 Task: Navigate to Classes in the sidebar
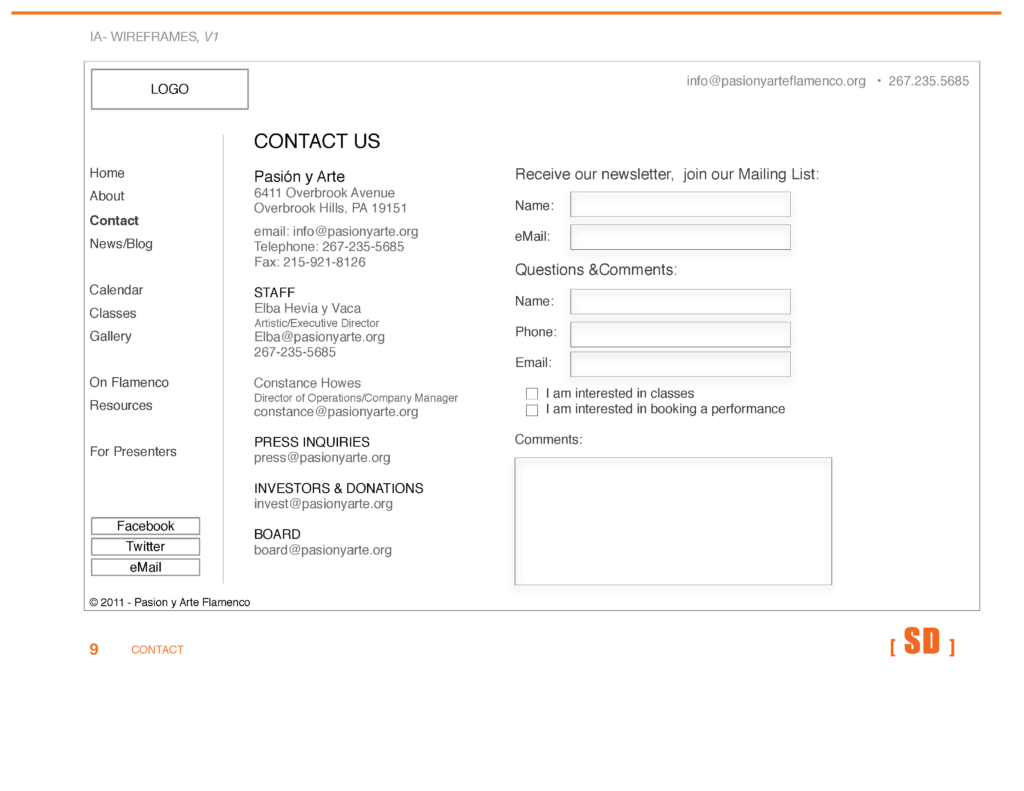pos(113,313)
